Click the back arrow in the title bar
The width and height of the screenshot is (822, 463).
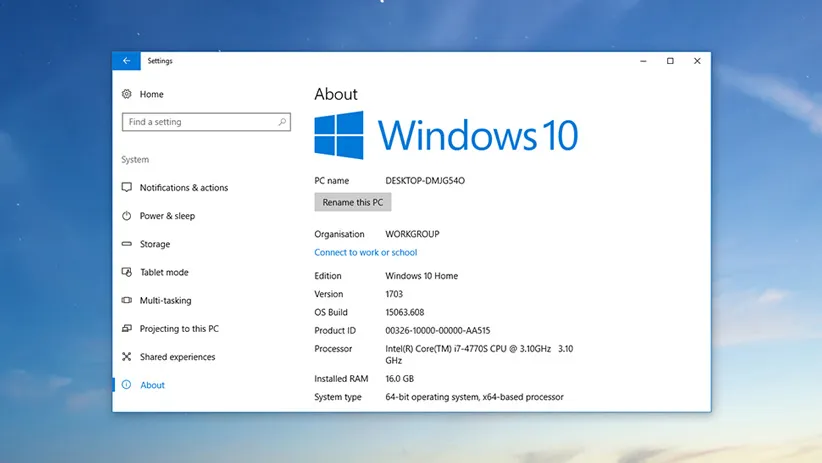coord(126,61)
